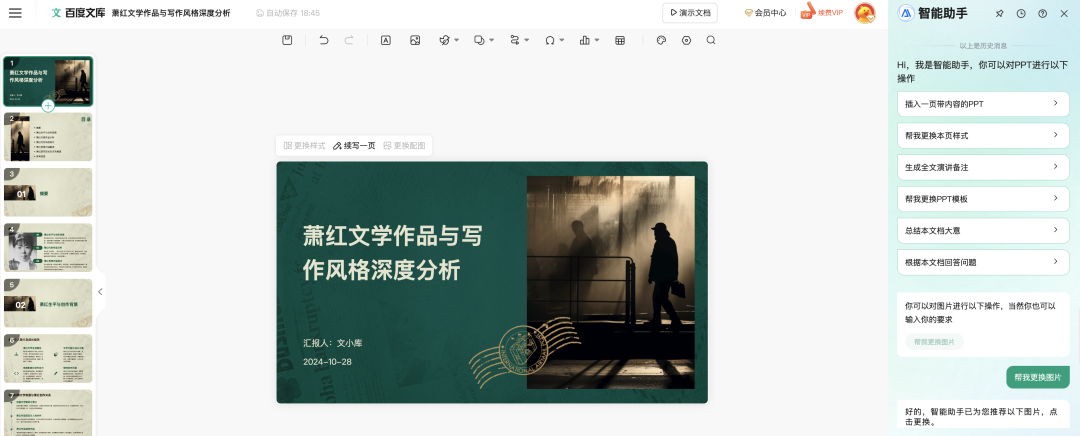This screenshot has width=1080, height=436.
Task: Select the special symbol (Ω) tool
Action: click(x=550, y=41)
